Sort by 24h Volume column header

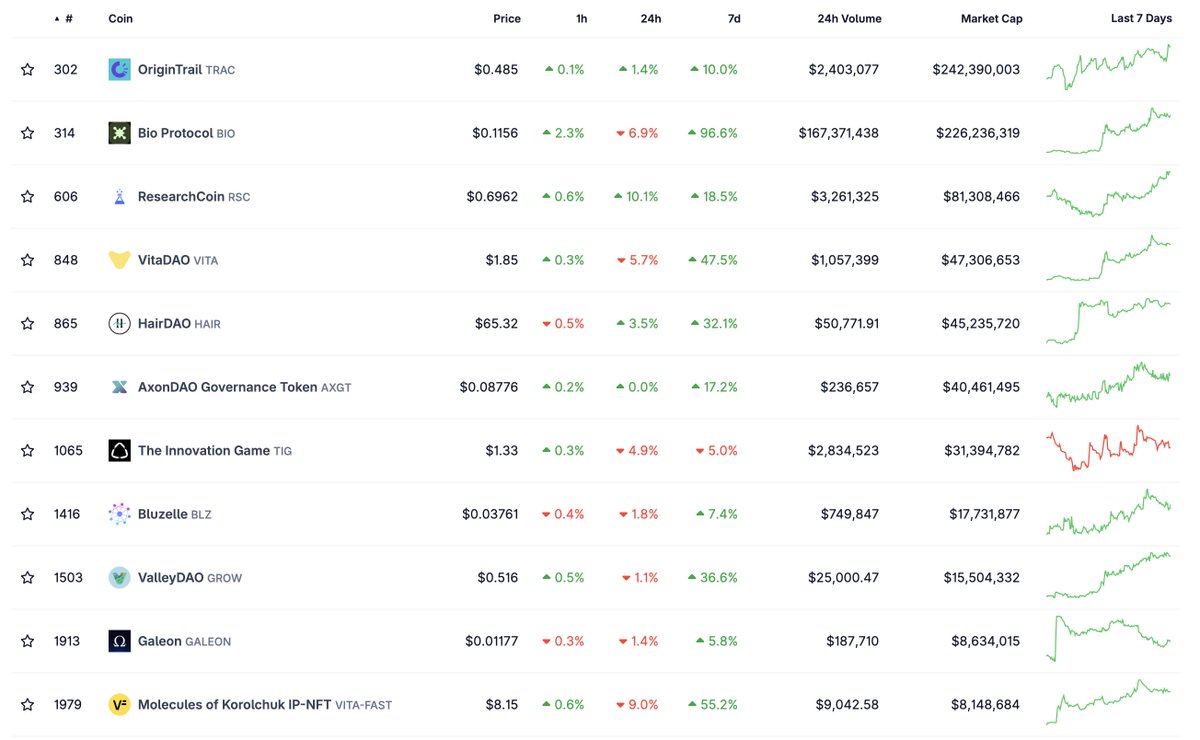click(849, 19)
